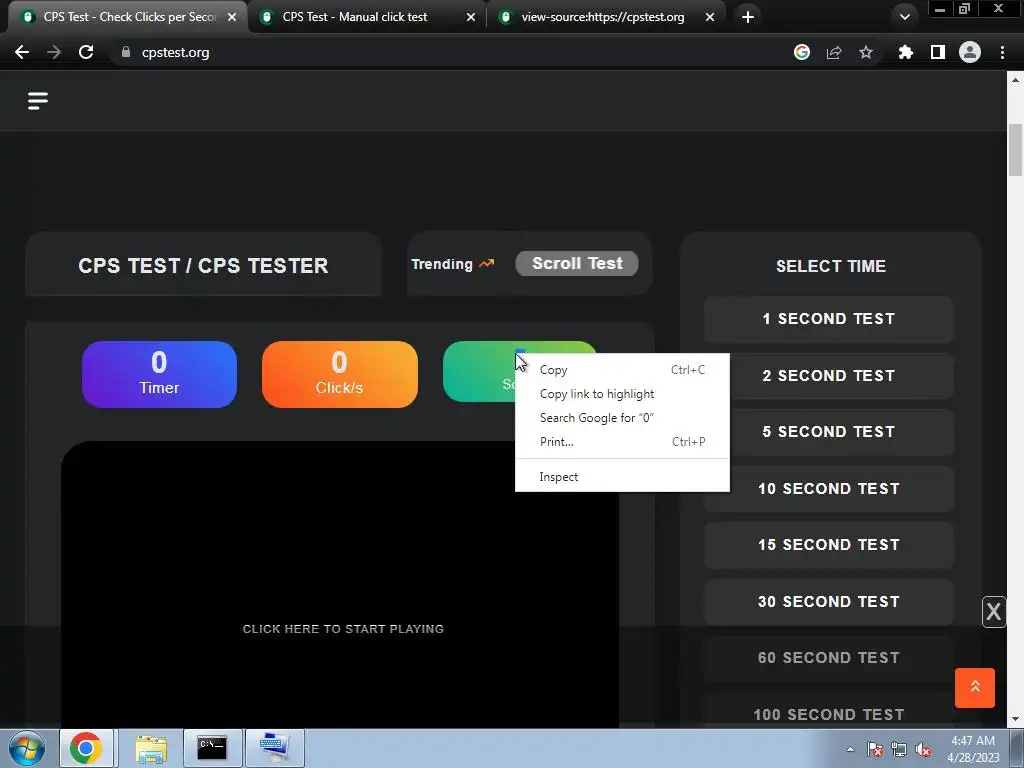Click the purple Timer counter card
This screenshot has height=768, width=1024.
point(159,374)
